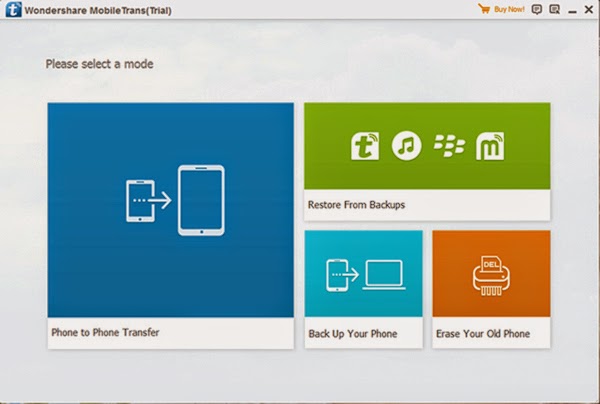Select the iTunes music note backup icon
This screenshot has width=600, height=404.
click(x=406, y=146)
